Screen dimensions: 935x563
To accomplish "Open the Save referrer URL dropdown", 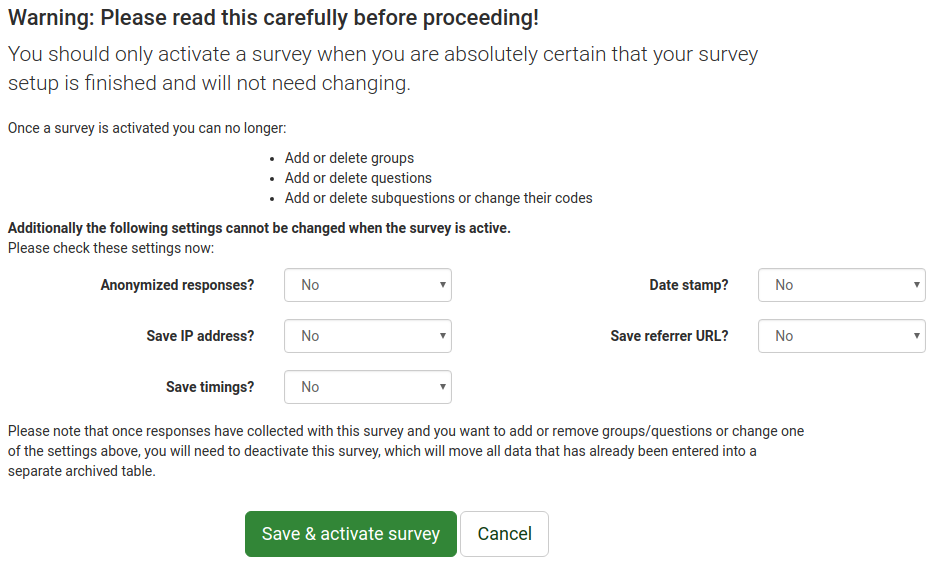I will pyautogui.click(x=841, y=336).
